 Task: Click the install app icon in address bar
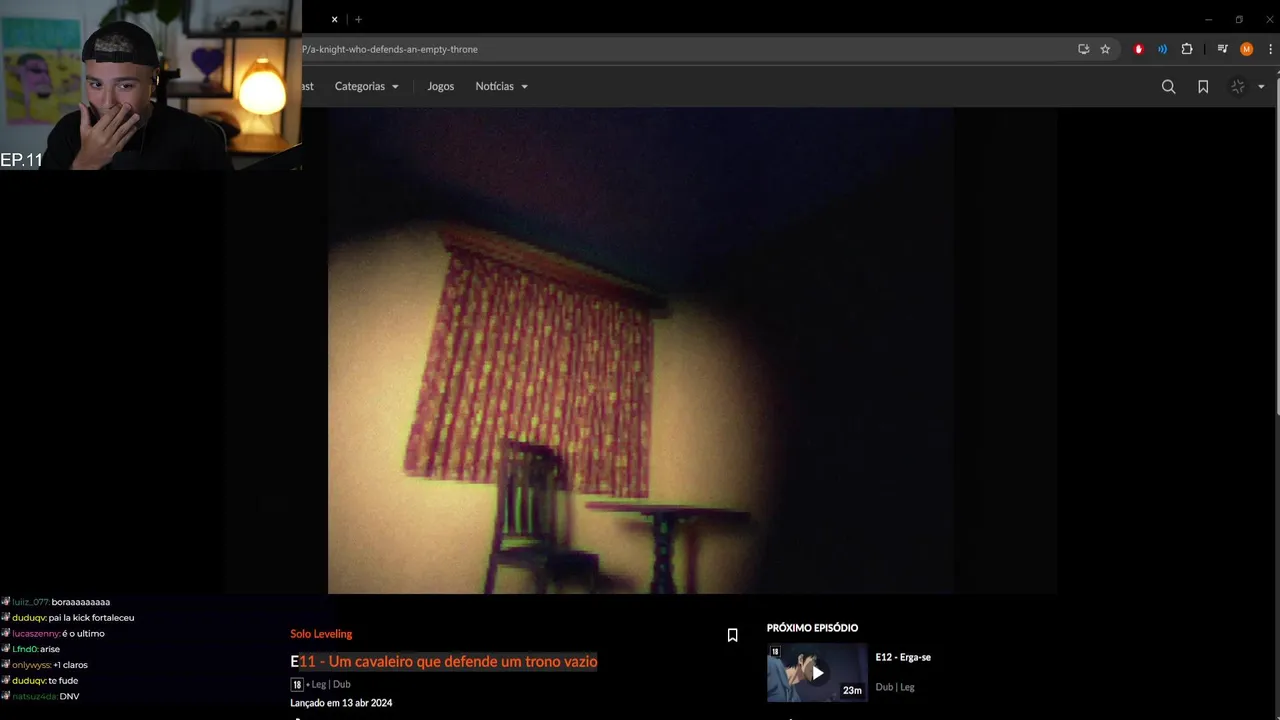(x=1083, y=49)
